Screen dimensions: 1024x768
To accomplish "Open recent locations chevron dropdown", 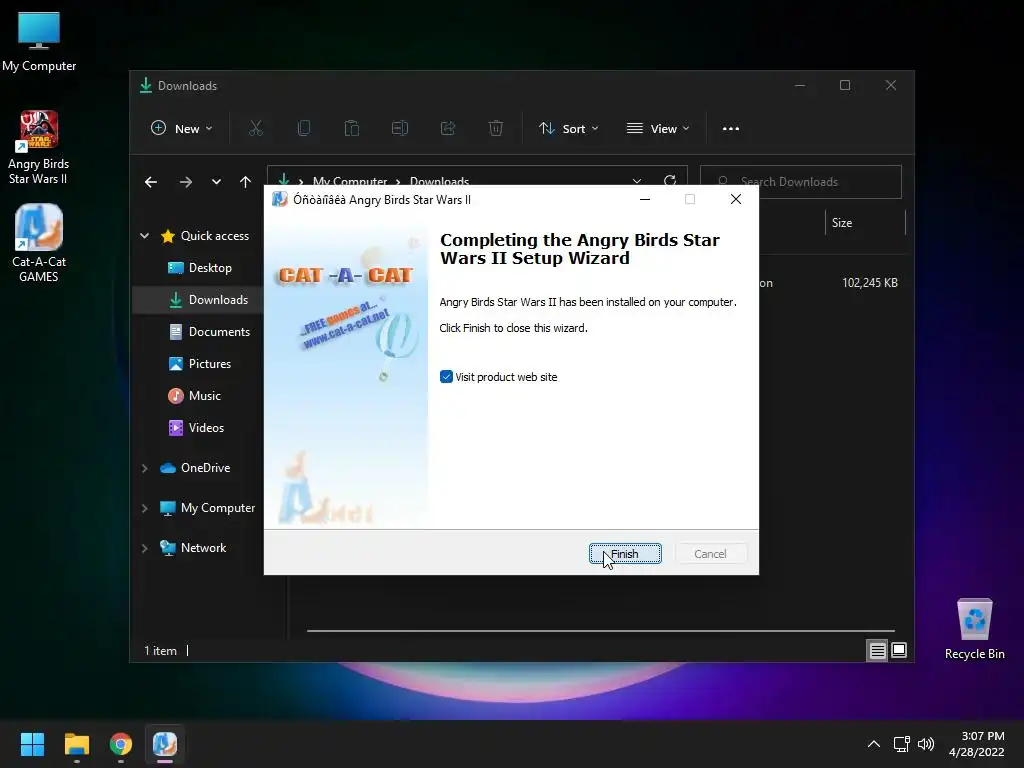I will (x=216, y=182).
